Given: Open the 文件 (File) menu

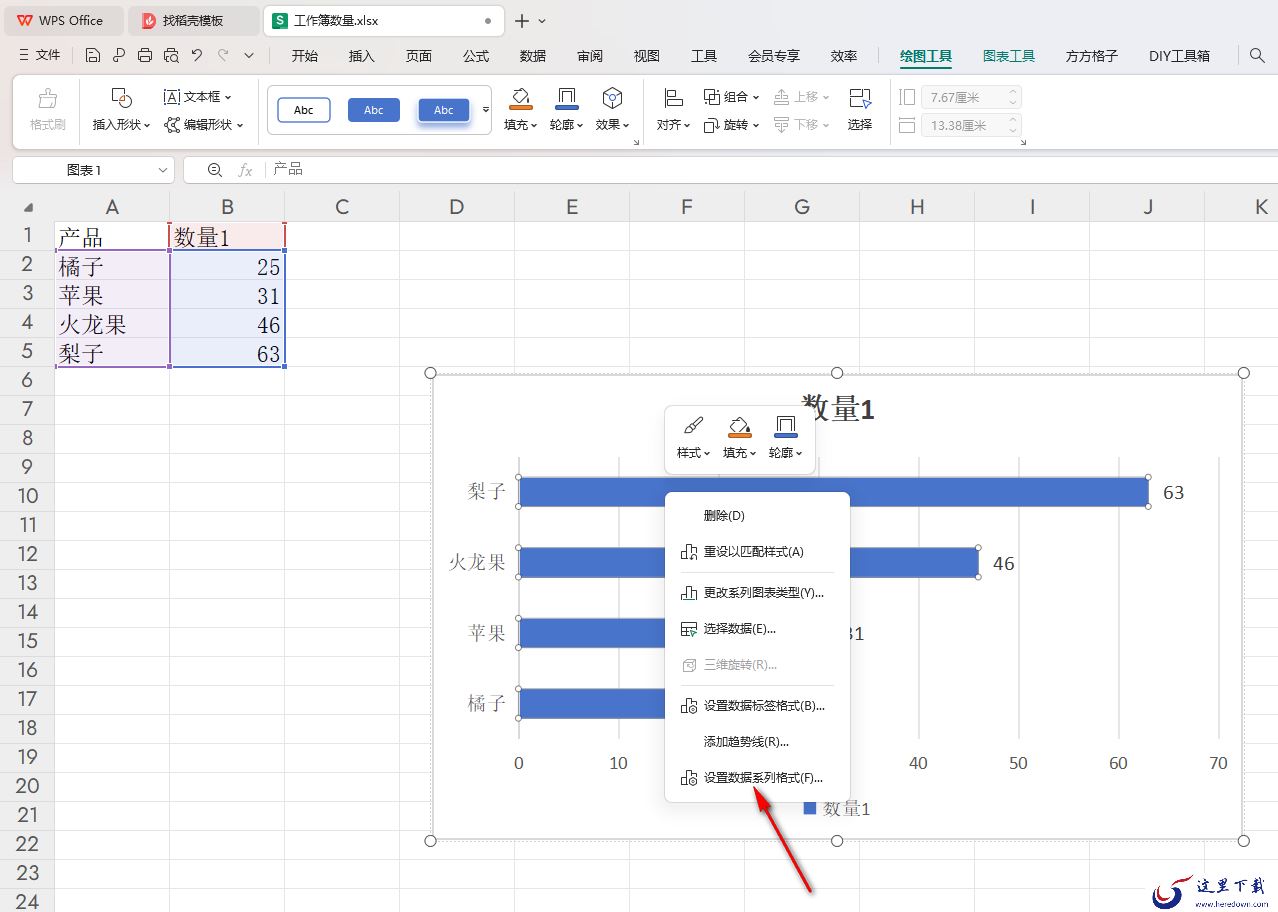Looking at the screenshot, I should pos(40,56).
